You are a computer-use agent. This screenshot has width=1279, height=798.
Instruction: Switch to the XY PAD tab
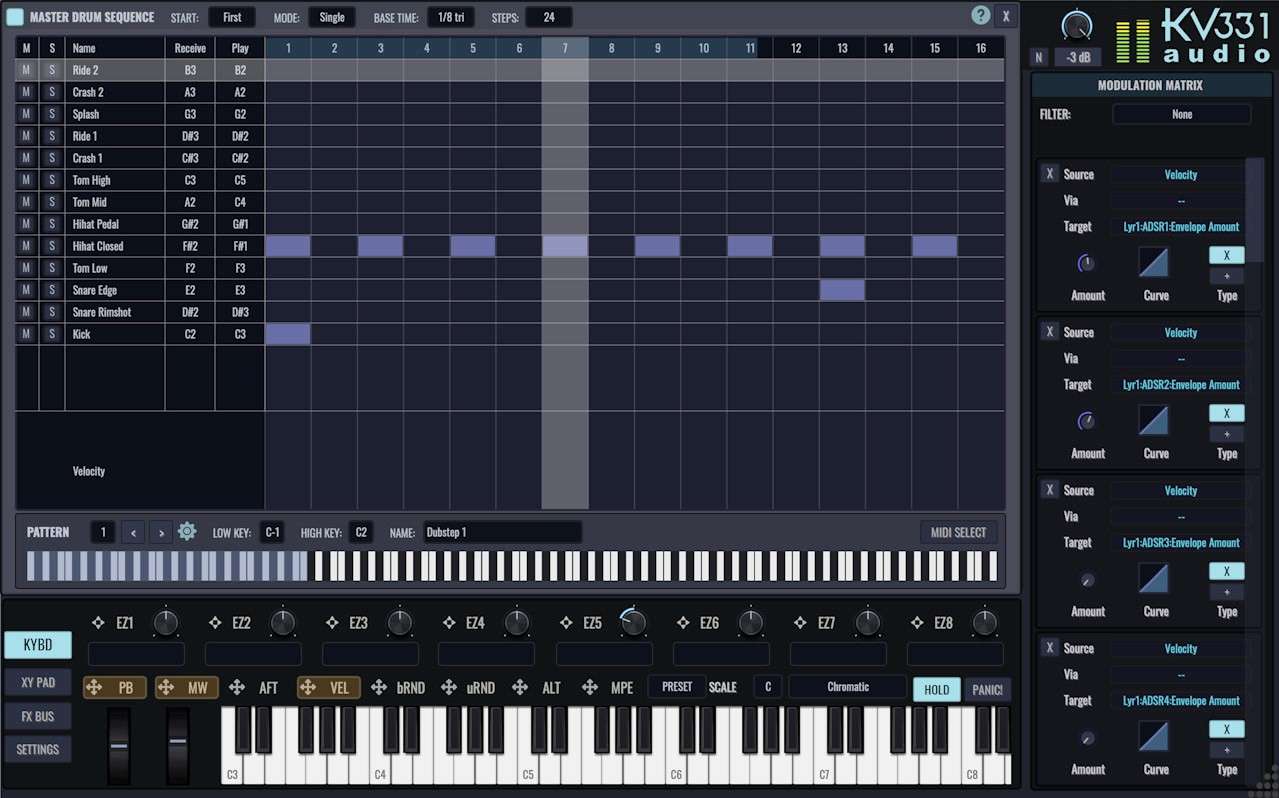[x=37, y=682]
